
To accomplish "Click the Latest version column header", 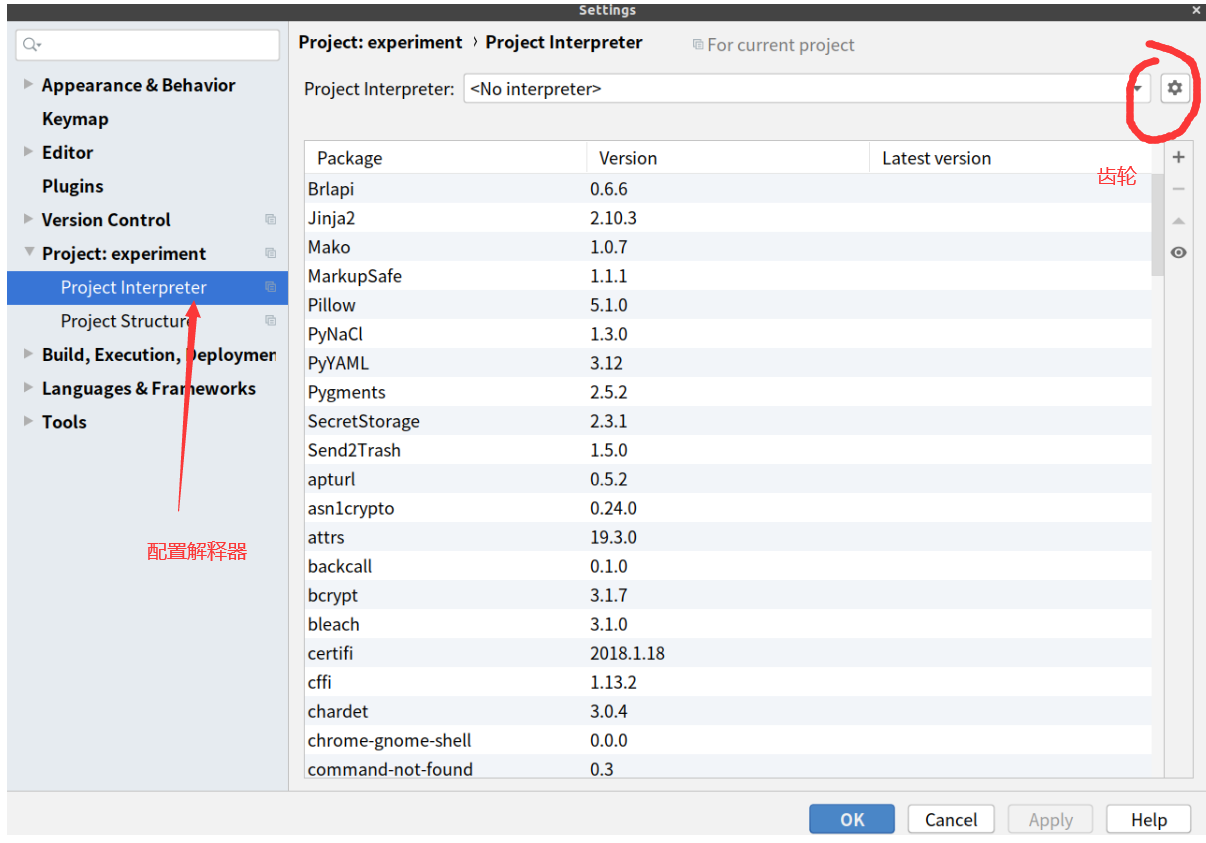I will tap(1010, 158).
